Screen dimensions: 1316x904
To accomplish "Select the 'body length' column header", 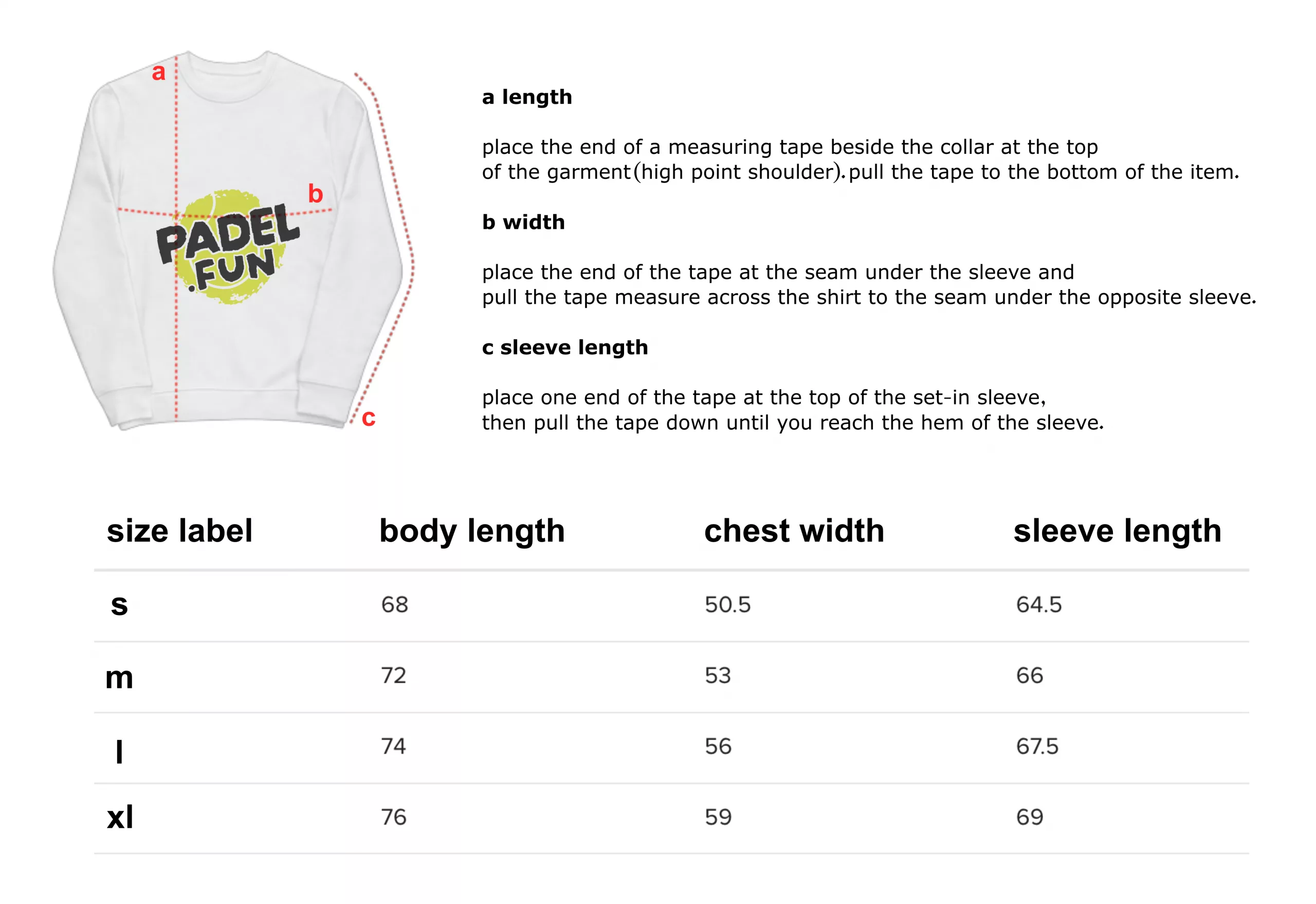I will (x=472, y=531).
